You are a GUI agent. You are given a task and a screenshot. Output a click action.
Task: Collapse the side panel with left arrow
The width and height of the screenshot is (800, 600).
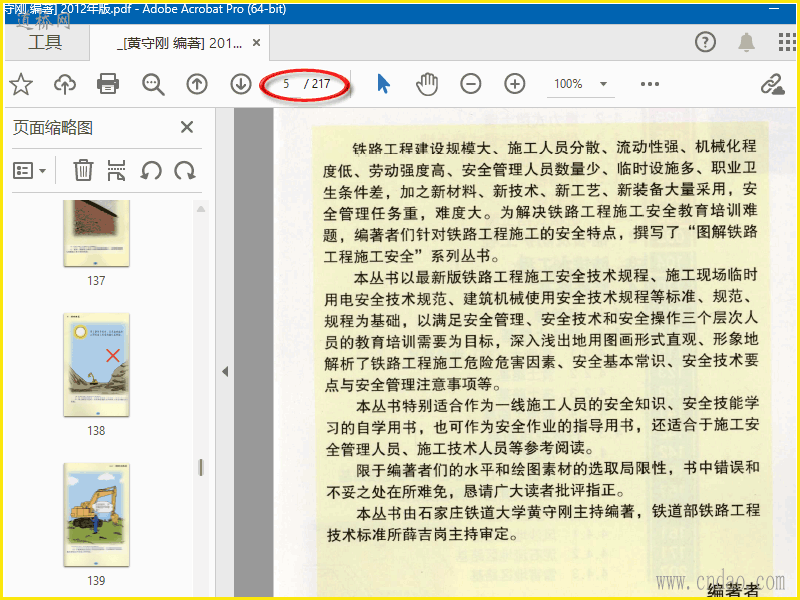pyautogui.click(x=225, y=371)
